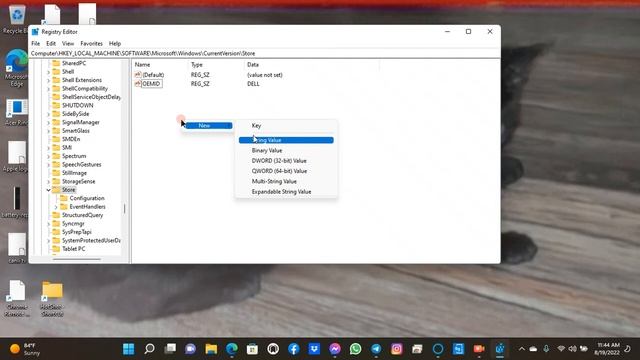Select the SharedPC folder icon

(56, 63)
